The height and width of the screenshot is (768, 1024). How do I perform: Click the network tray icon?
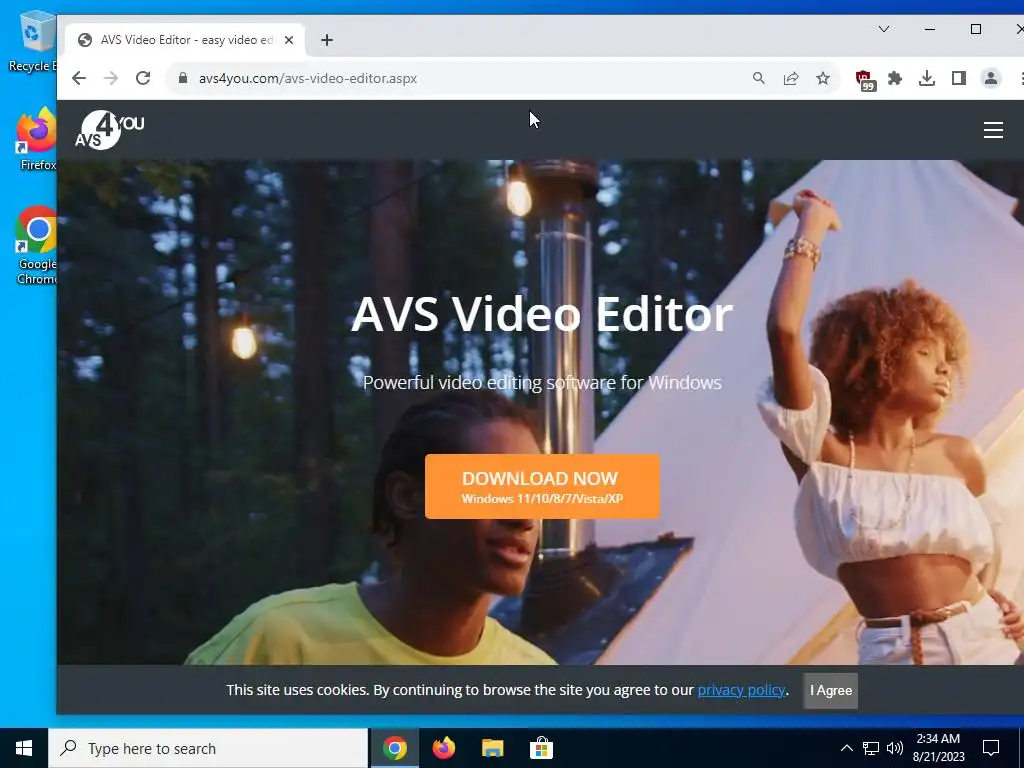point(871,748)
